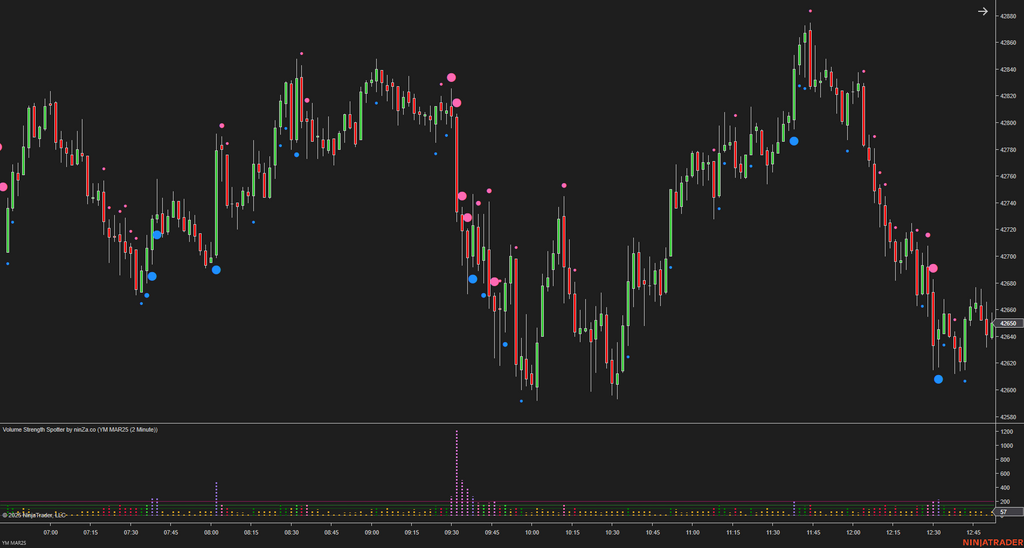Click the 42740 price axis label
Screen dimensions: 1024x548
[x=1008, y=203]
